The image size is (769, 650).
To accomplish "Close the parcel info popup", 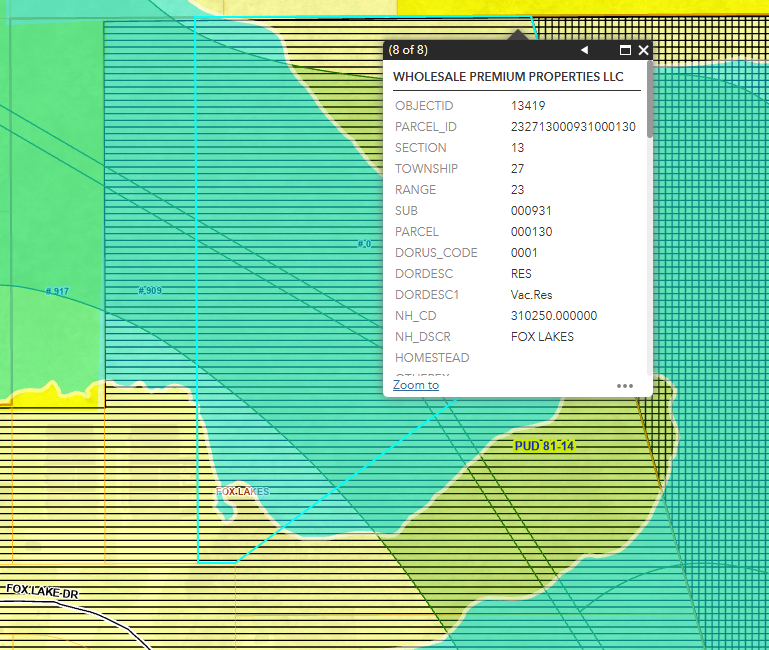I will click(644, 50).
